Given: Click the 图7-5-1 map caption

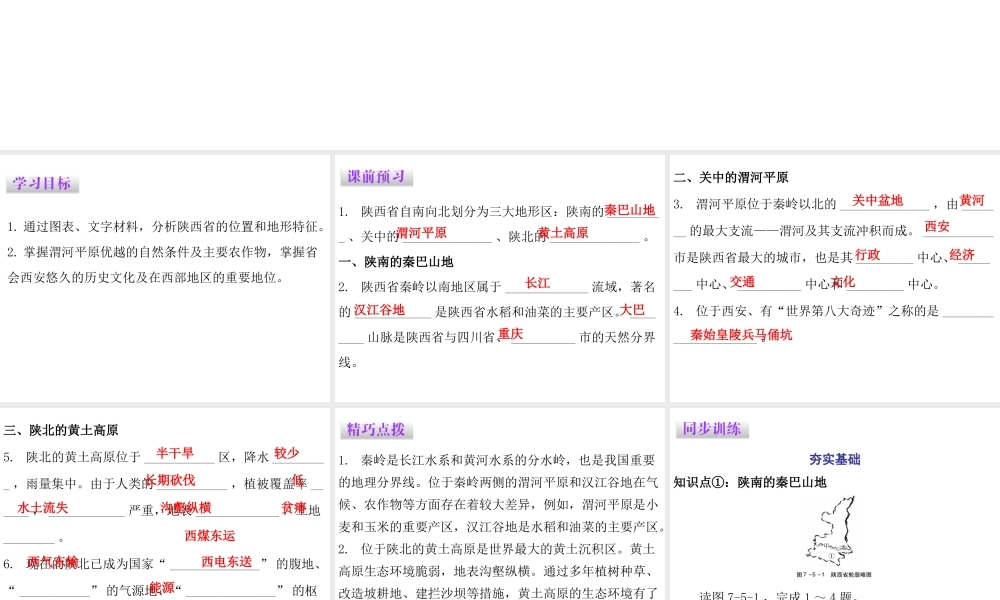Looking at the screenshot, I should pyautogui.click(x=834, y=574).
